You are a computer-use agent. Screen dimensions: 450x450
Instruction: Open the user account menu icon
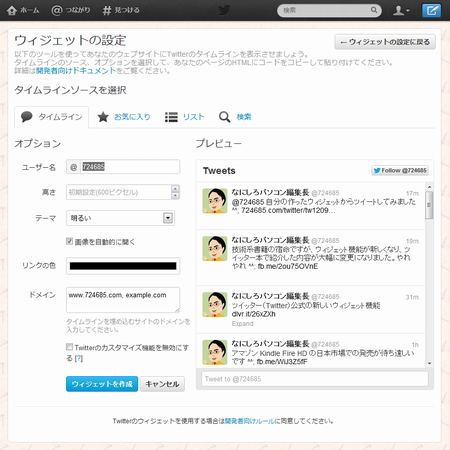pos(401,10)
